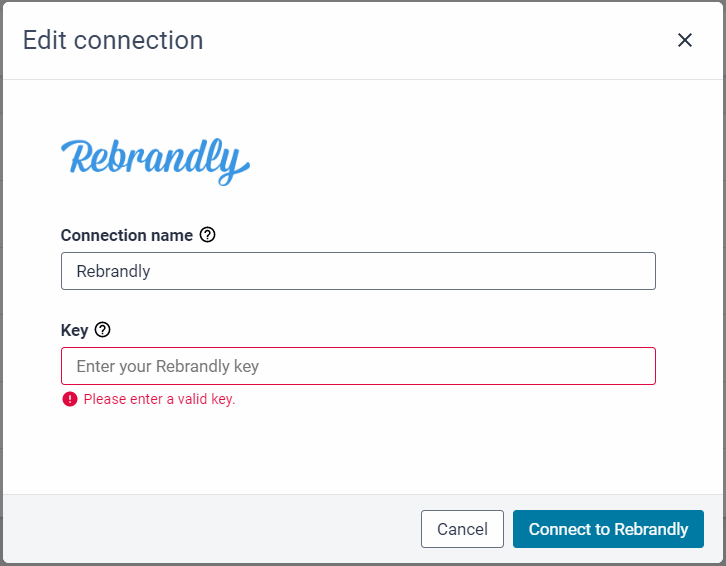Click the Cancel button
Image resolution: width=726 pixels, height=566 pixels.
coord(462,529)
